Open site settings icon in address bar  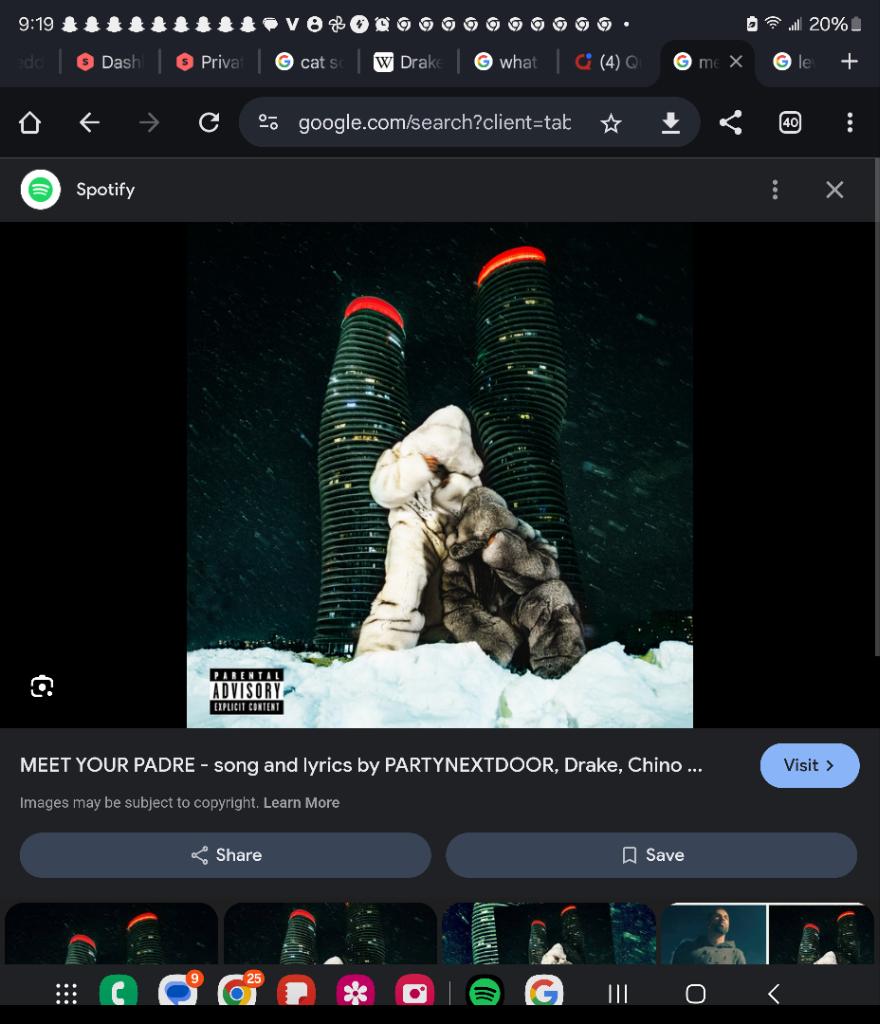[268, 122]
